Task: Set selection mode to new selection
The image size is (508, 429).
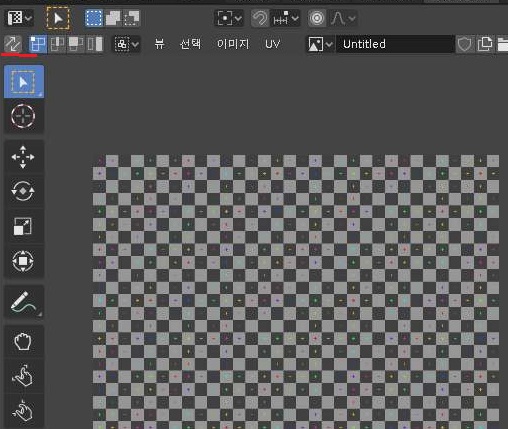Action: click(94, 18)
